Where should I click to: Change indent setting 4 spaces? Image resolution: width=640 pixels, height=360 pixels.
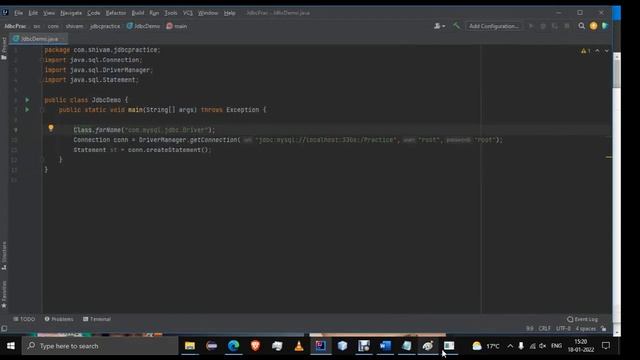coord(586,329)
